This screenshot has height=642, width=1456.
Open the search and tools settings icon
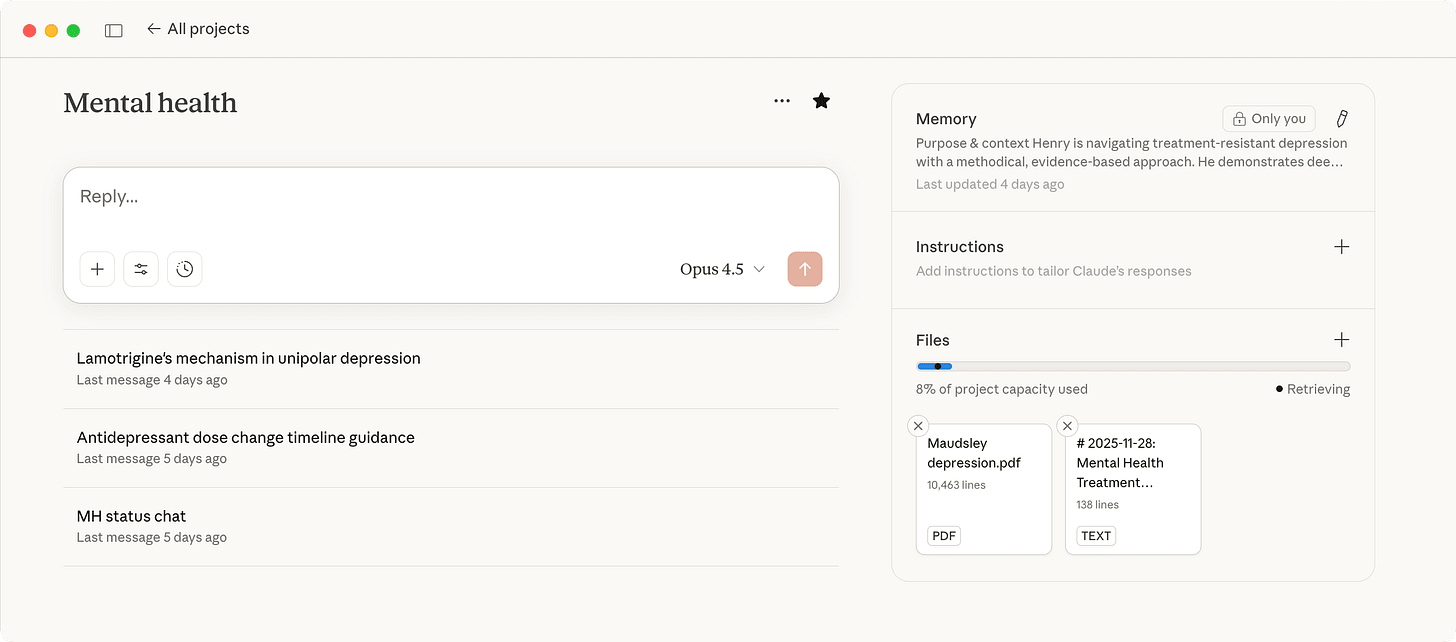click(x=141, y=269)
